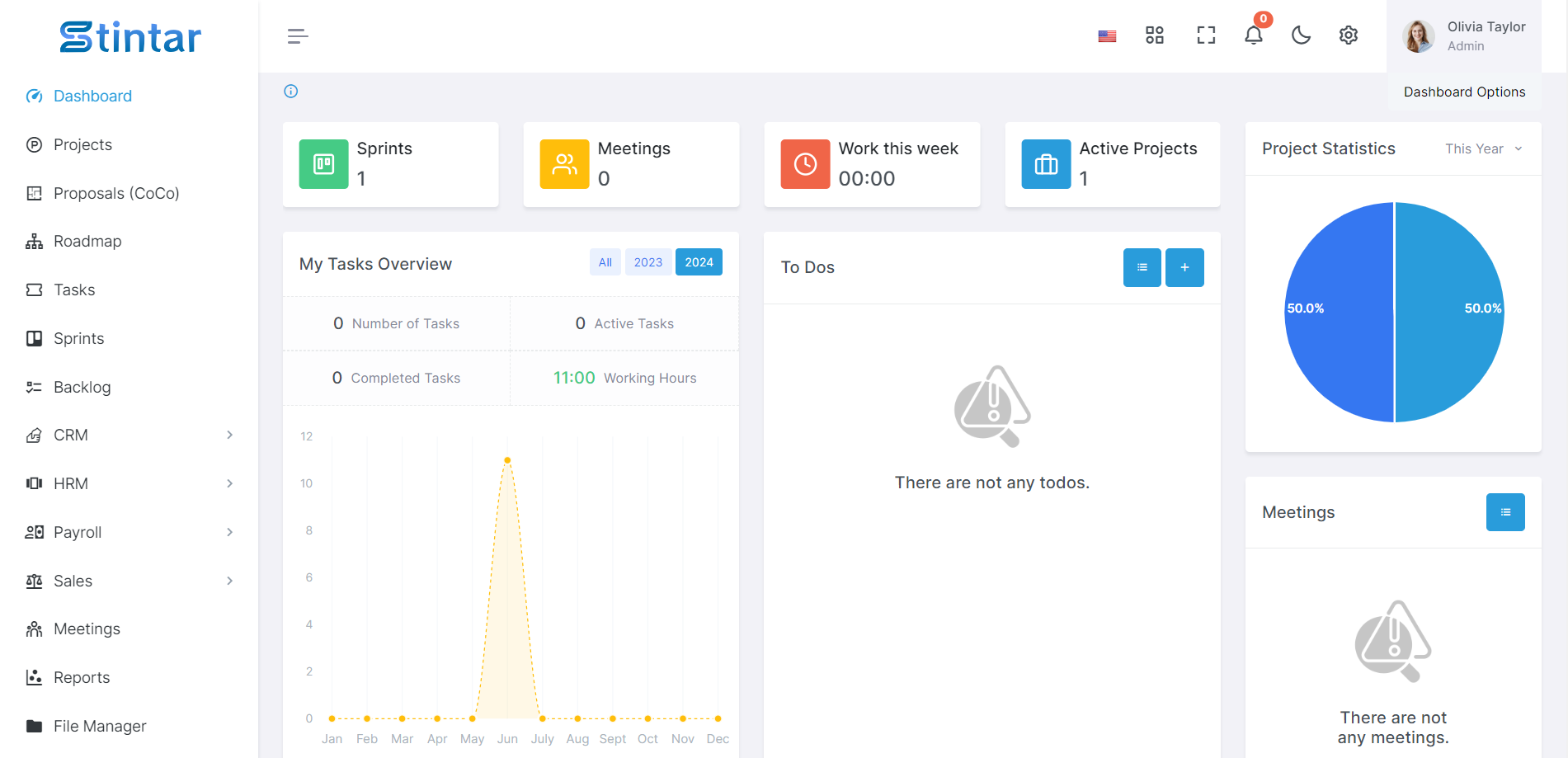Open This Year dropdown in Project Statistics
The width and height of the screenshot is (1568, 758).
(x=1483, y=149)
